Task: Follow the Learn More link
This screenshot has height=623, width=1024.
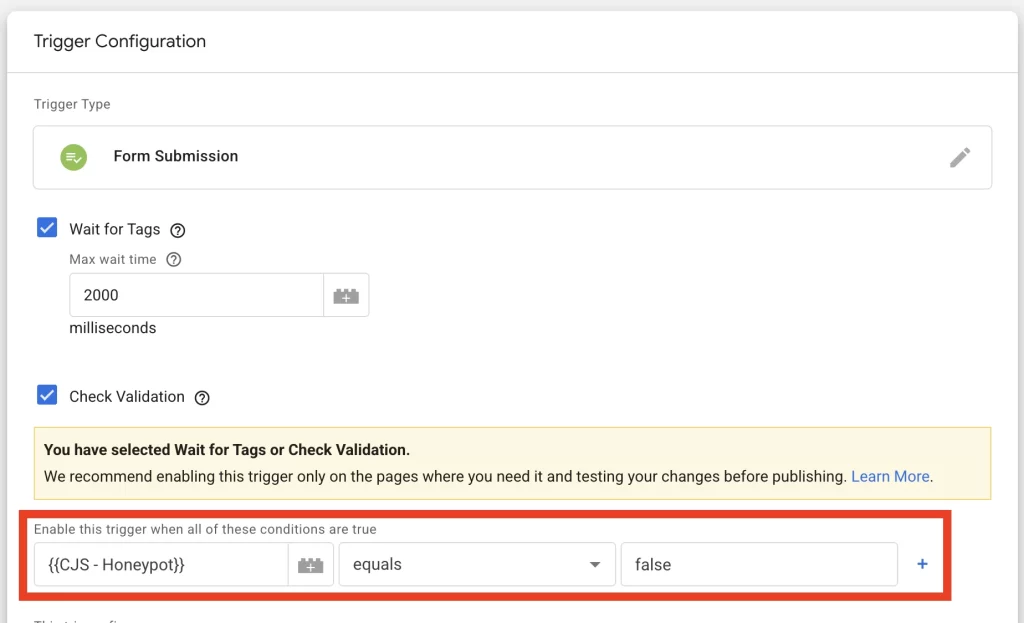Action: (x=889, y=477)
